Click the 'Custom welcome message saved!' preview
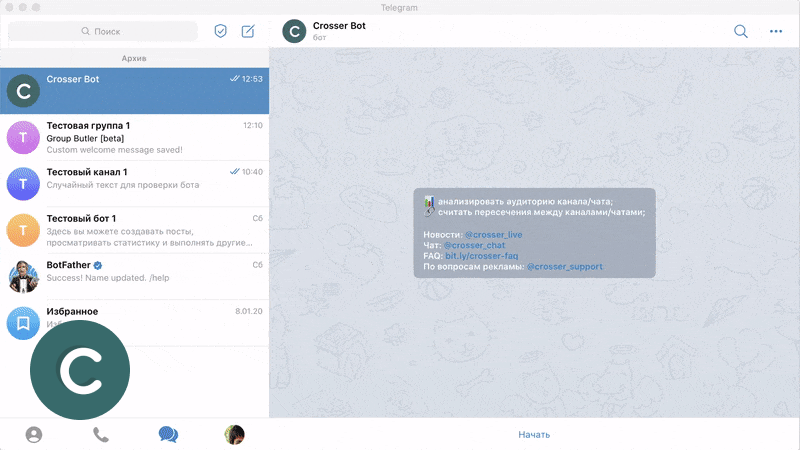800x450 pixels. (x=114, y=150)
